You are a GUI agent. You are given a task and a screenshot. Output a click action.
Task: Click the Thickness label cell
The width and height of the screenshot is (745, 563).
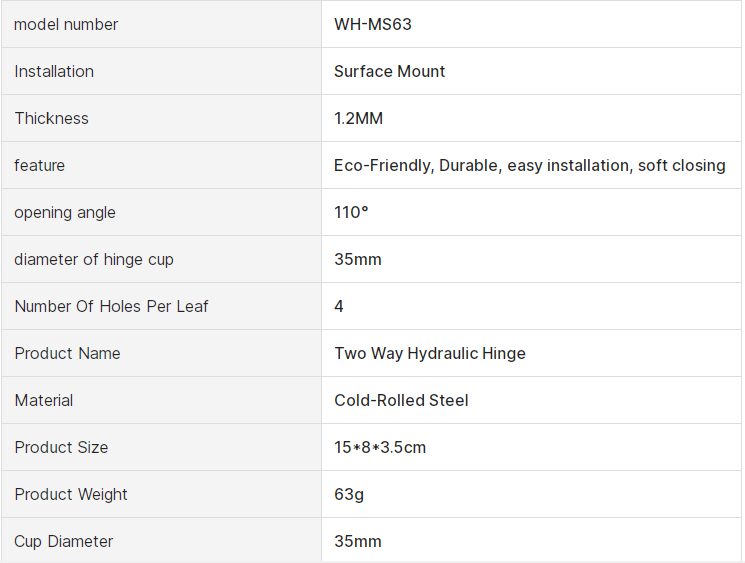pyautogui.click(x=52, y=118)
